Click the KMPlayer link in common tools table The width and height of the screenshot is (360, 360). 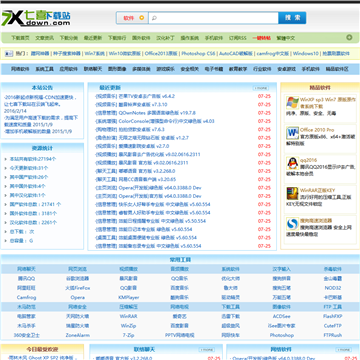coord(128,297)
